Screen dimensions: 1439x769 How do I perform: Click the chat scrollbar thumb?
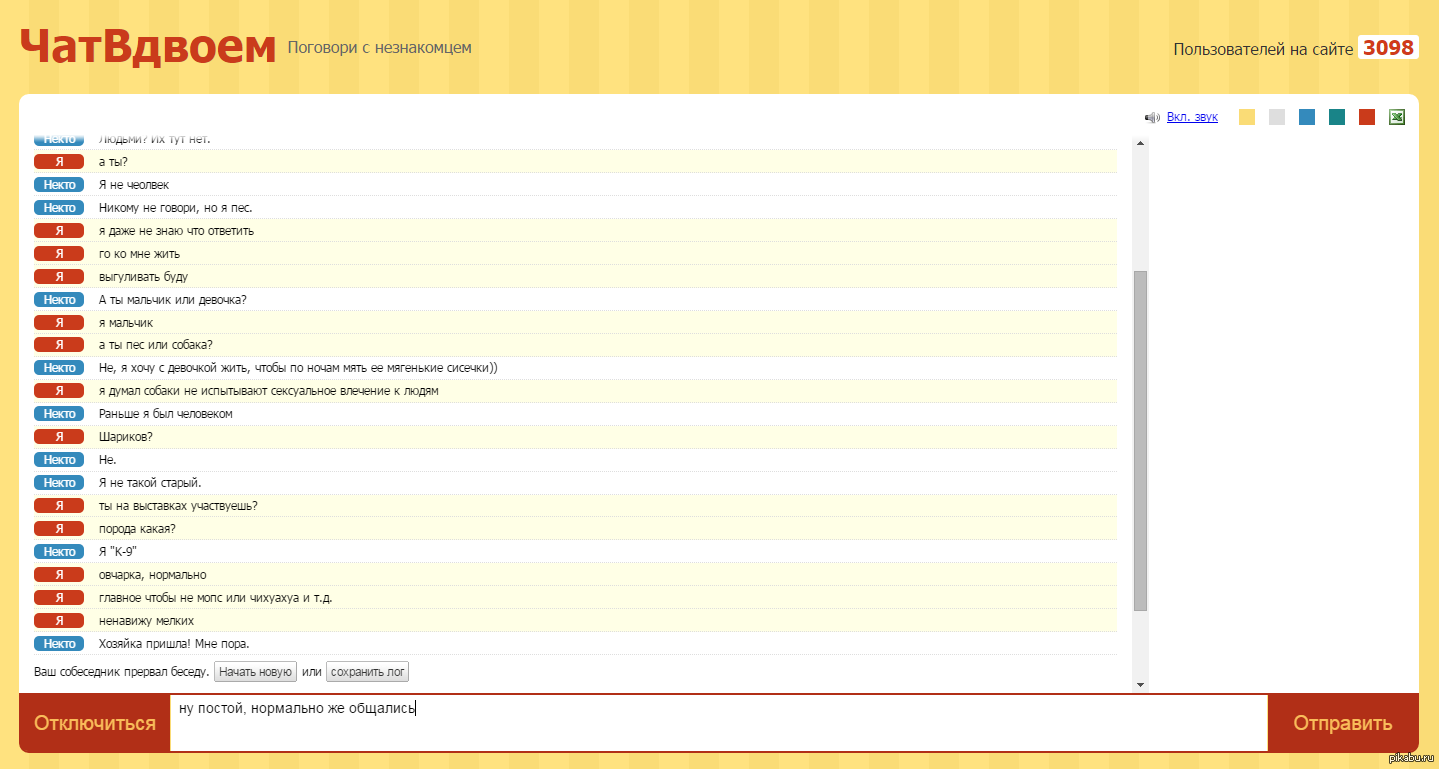click(x=1140, y=440)
